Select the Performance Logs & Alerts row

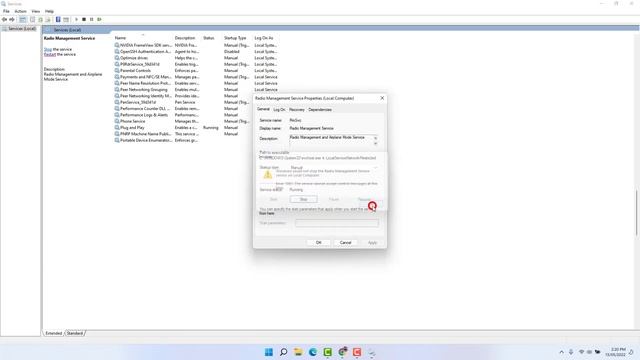[182, 115]
